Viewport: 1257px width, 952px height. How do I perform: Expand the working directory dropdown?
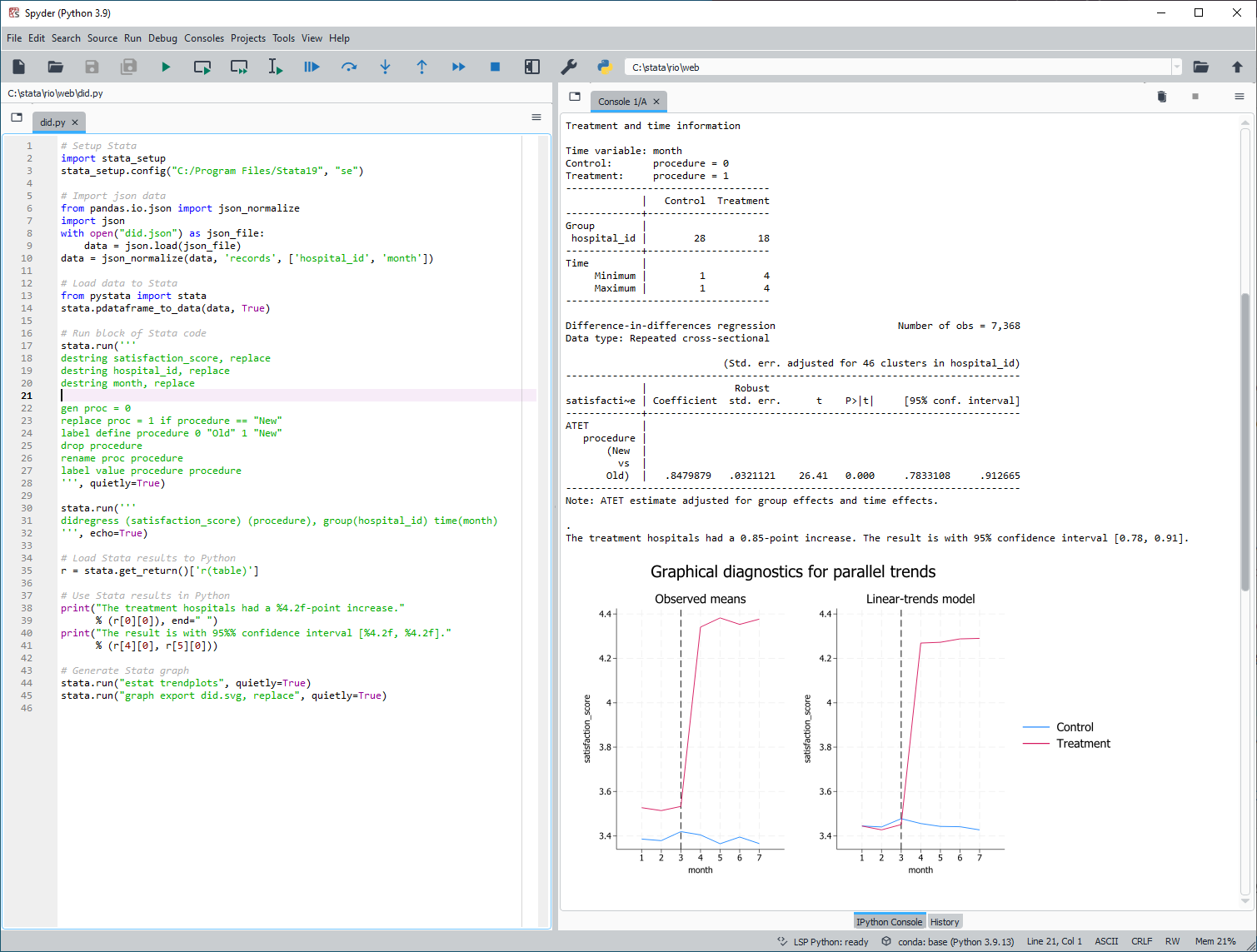coord(1176,67)
